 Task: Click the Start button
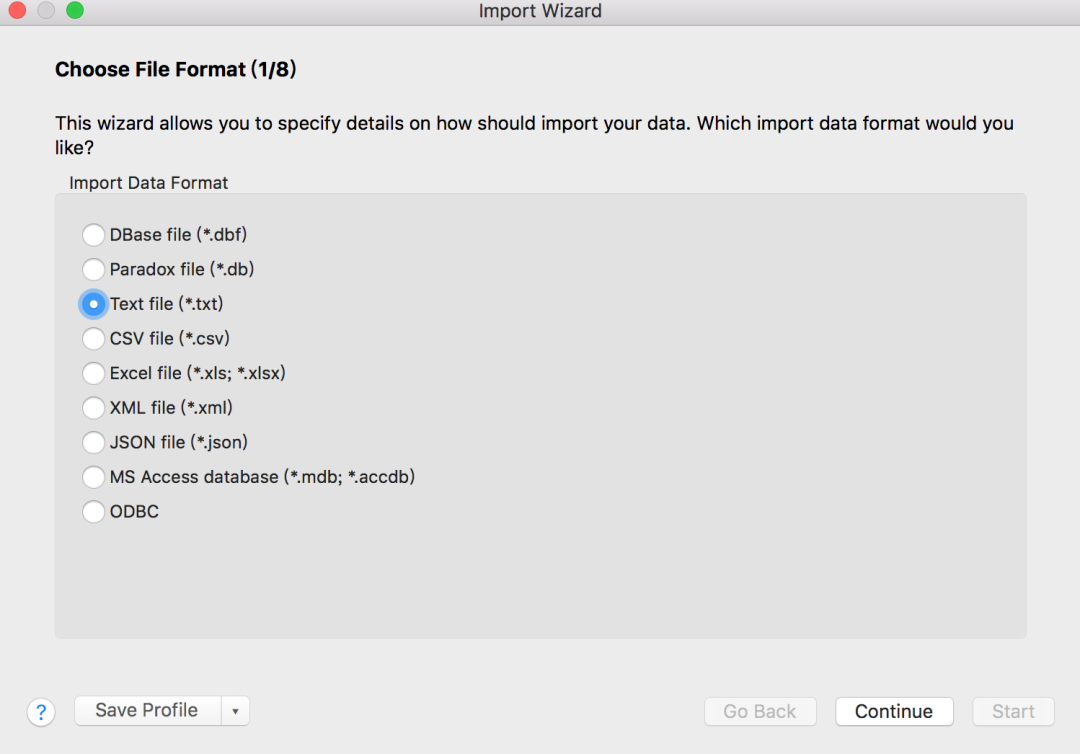pyautogui.click(x=1013, y=712)
